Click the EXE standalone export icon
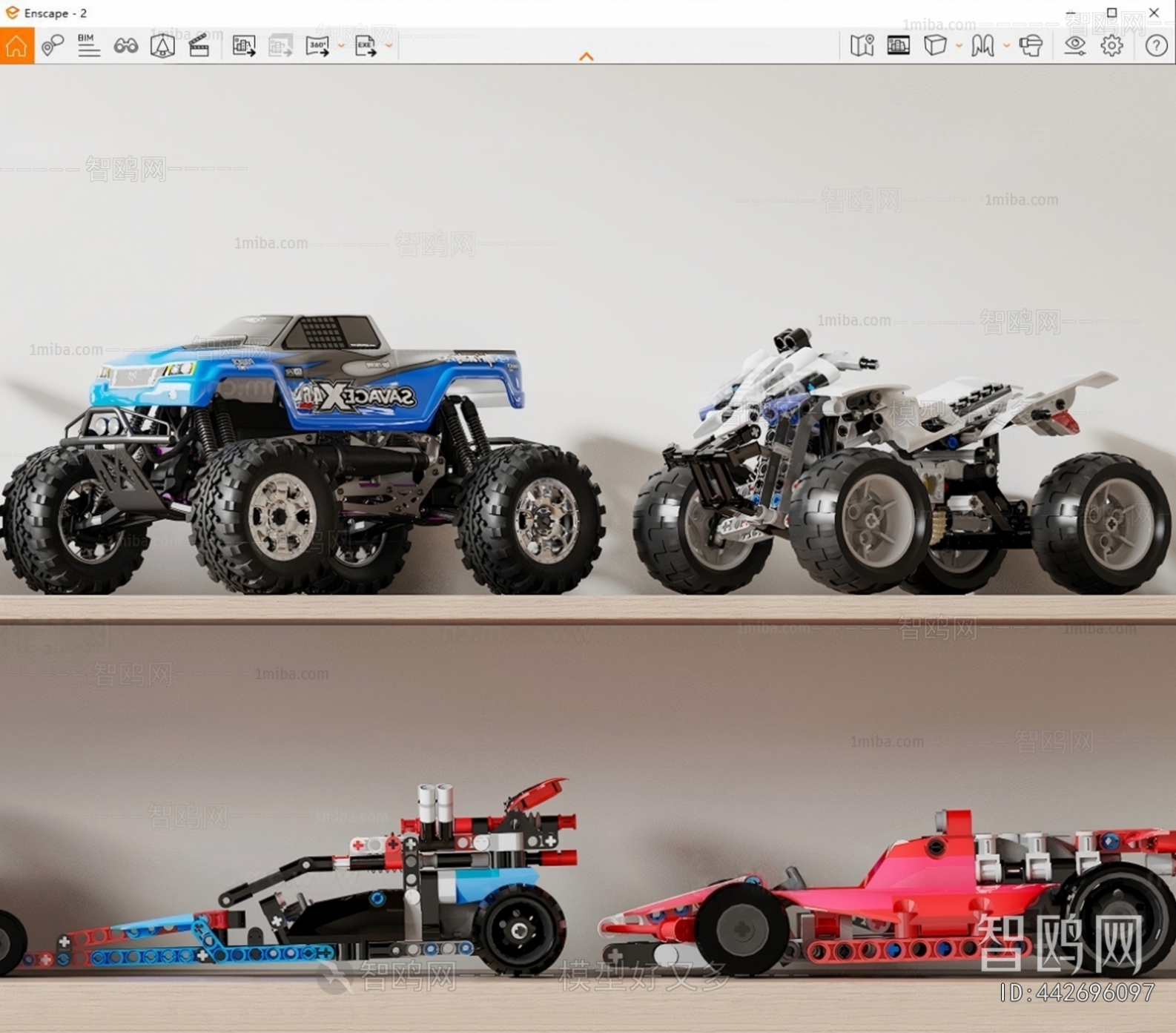1176x1033 pixels. tap(366, 46)
